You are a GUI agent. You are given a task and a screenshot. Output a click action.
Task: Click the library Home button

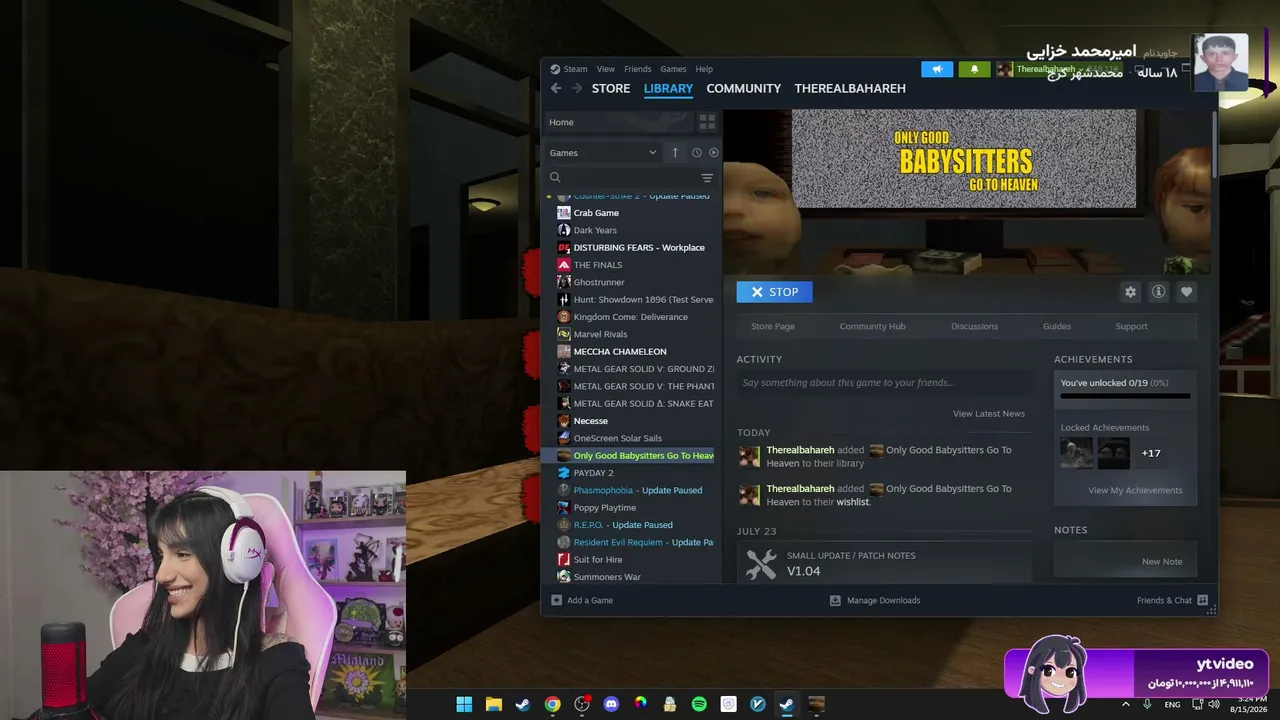tap(618, 122)
